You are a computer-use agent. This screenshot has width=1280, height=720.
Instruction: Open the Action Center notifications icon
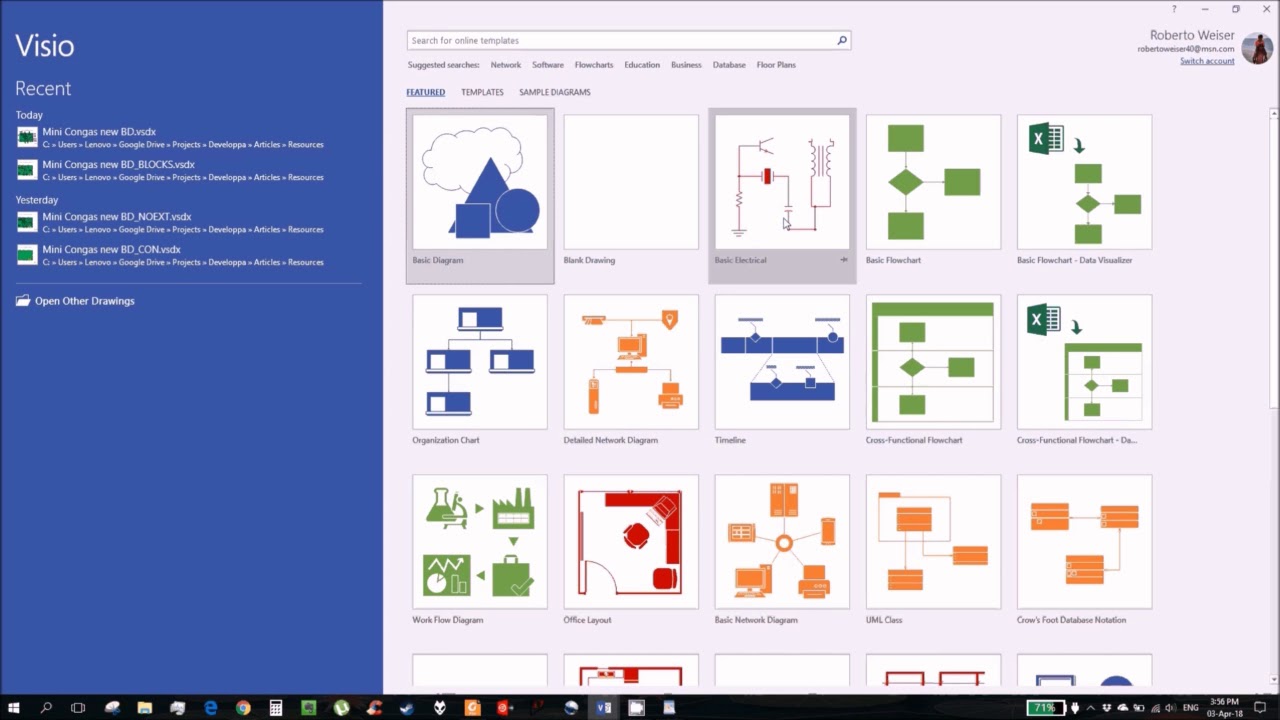coord(1260,708)
